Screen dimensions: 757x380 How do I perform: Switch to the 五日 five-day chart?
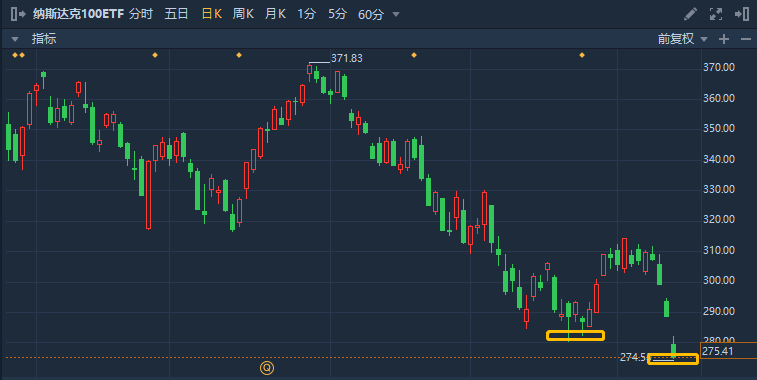176,14
